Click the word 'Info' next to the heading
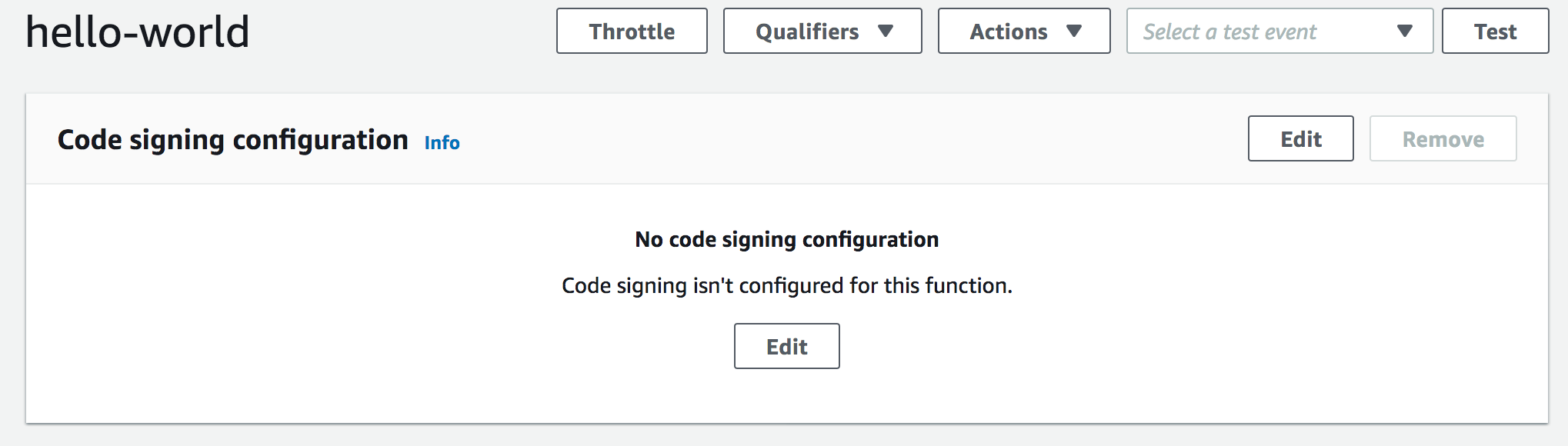 [442, 143]
